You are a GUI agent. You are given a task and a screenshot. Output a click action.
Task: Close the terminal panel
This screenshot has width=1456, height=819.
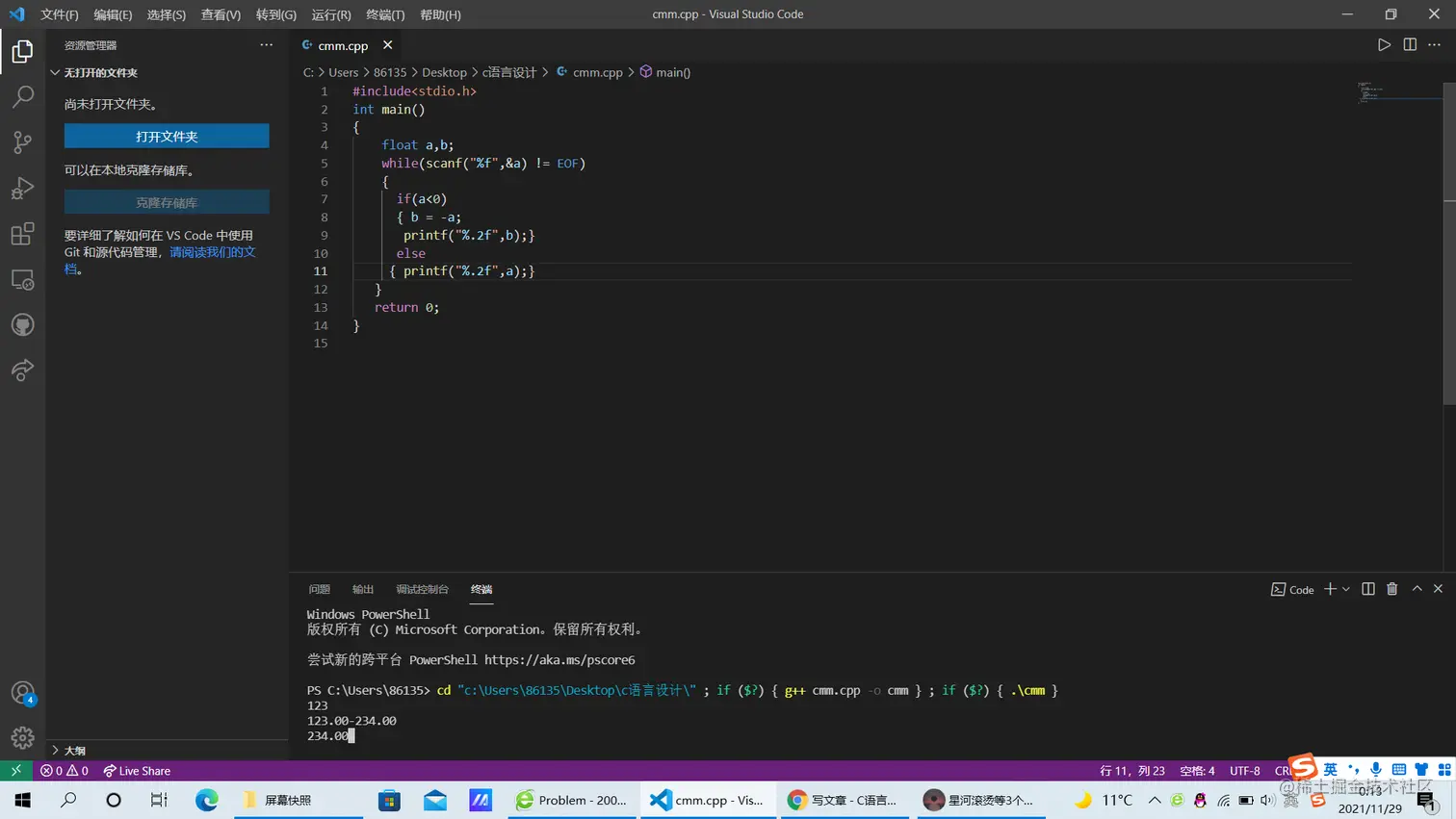point(1438,589)
